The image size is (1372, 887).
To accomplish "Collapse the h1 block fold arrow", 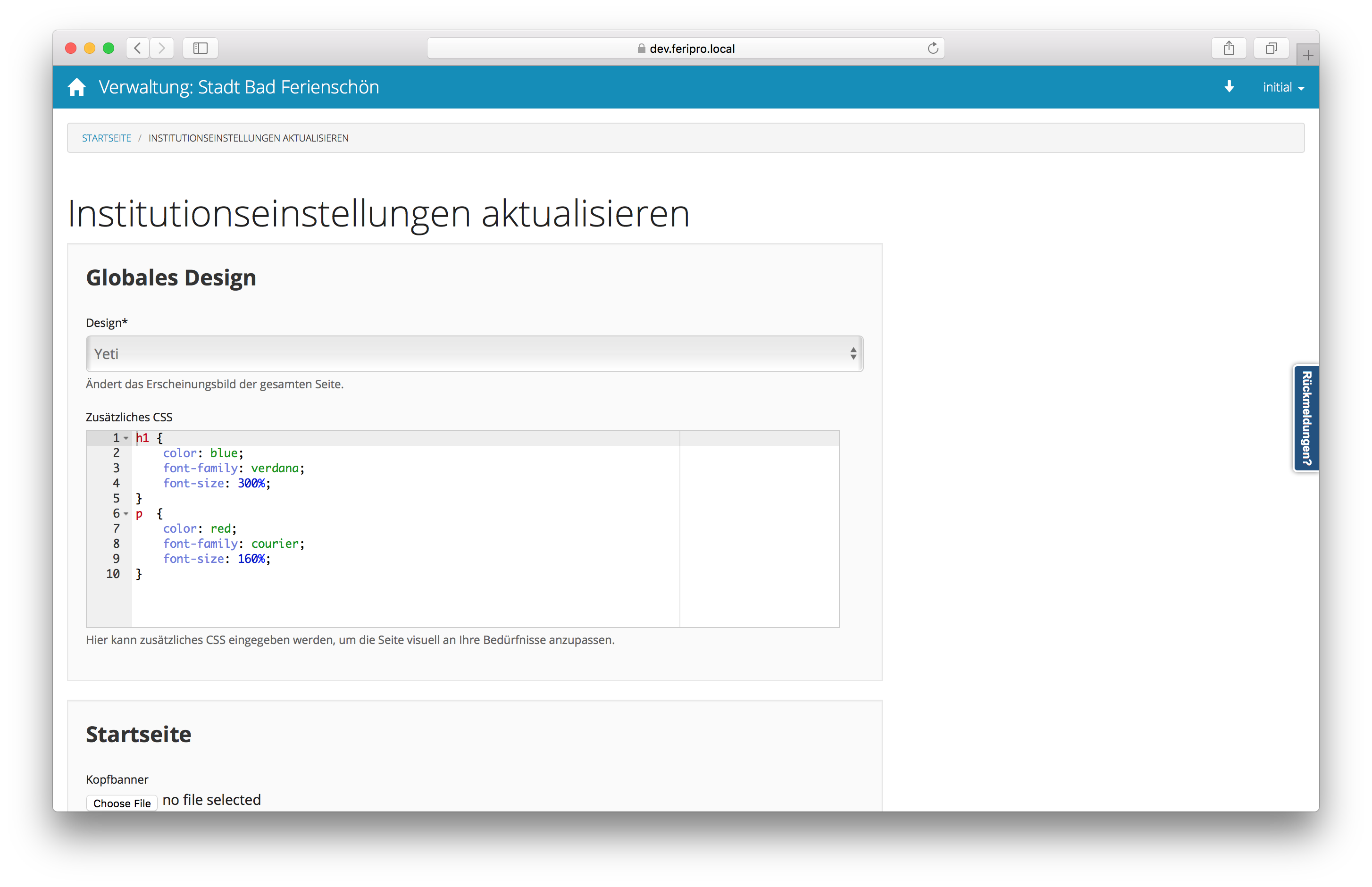I will [x=126, y=438].
